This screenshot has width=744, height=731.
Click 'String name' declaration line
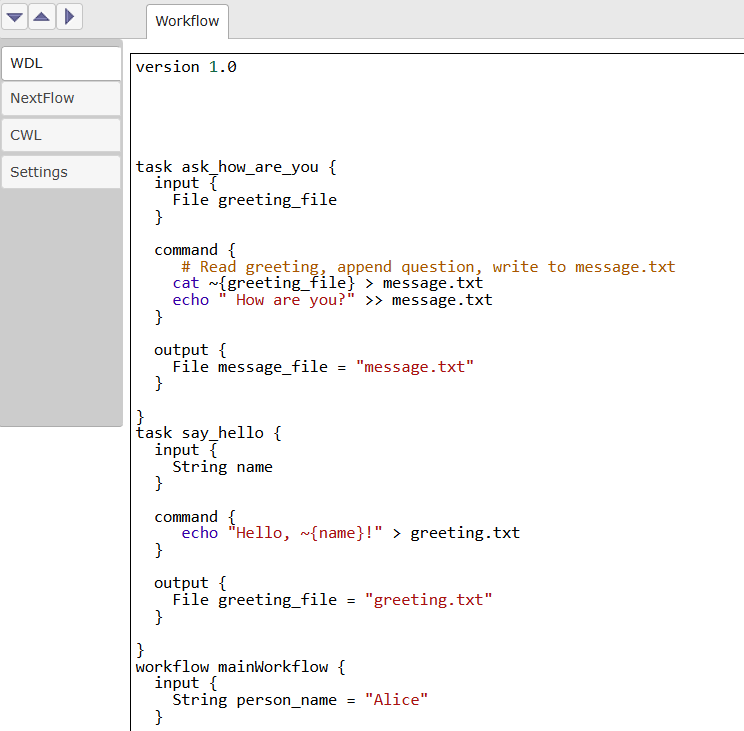pos(223,467)
